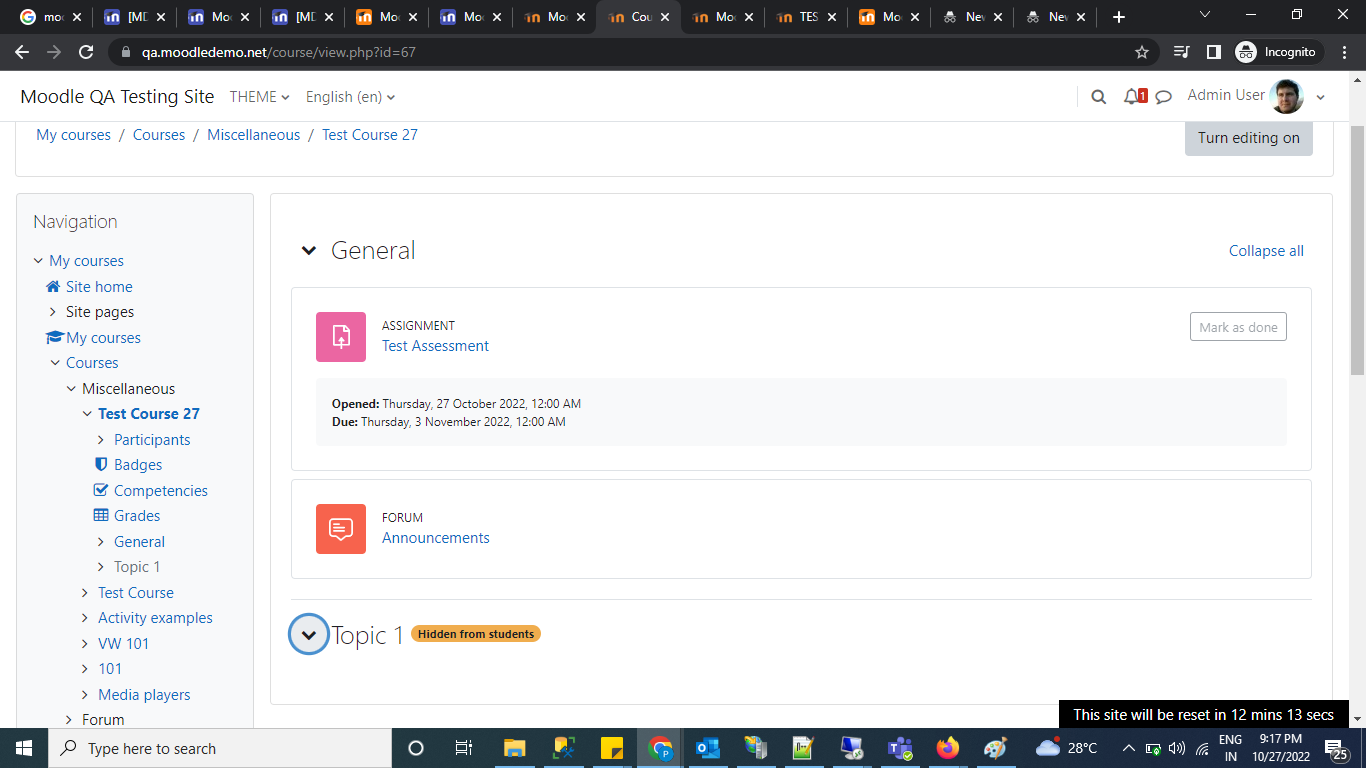Open the search magnifier in Moodle header
Image resolution: width=1366 pixels, height=768 pixels.
coord(1098,97)
